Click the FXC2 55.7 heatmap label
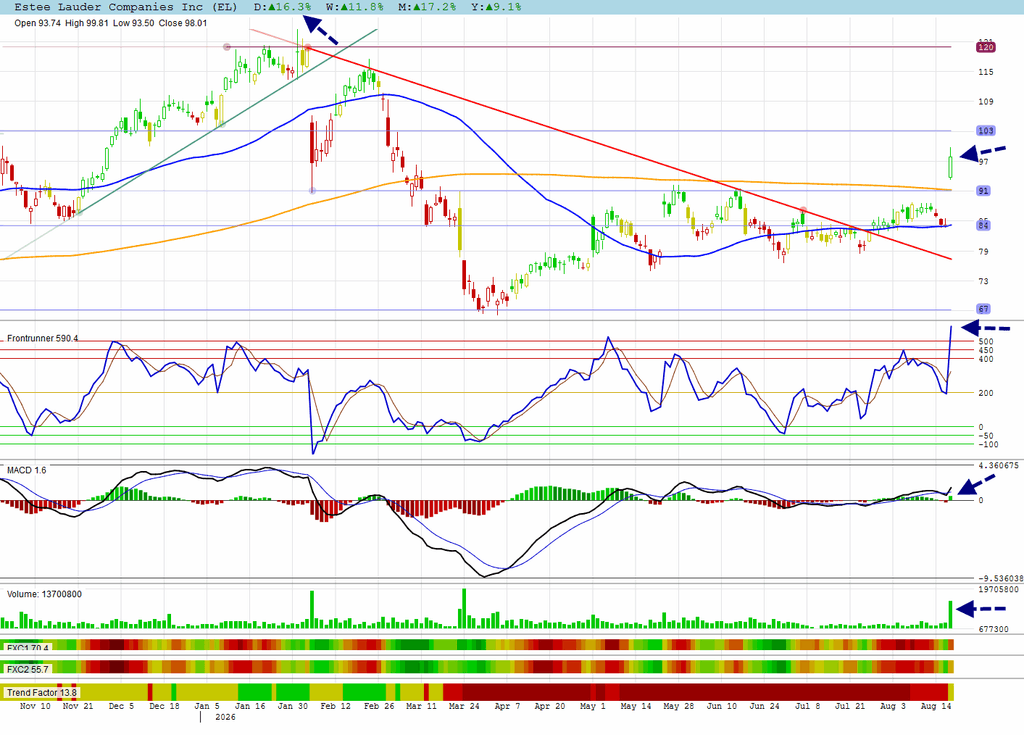The width and height of the screenshot is (1024, 735). pos(27,670)
